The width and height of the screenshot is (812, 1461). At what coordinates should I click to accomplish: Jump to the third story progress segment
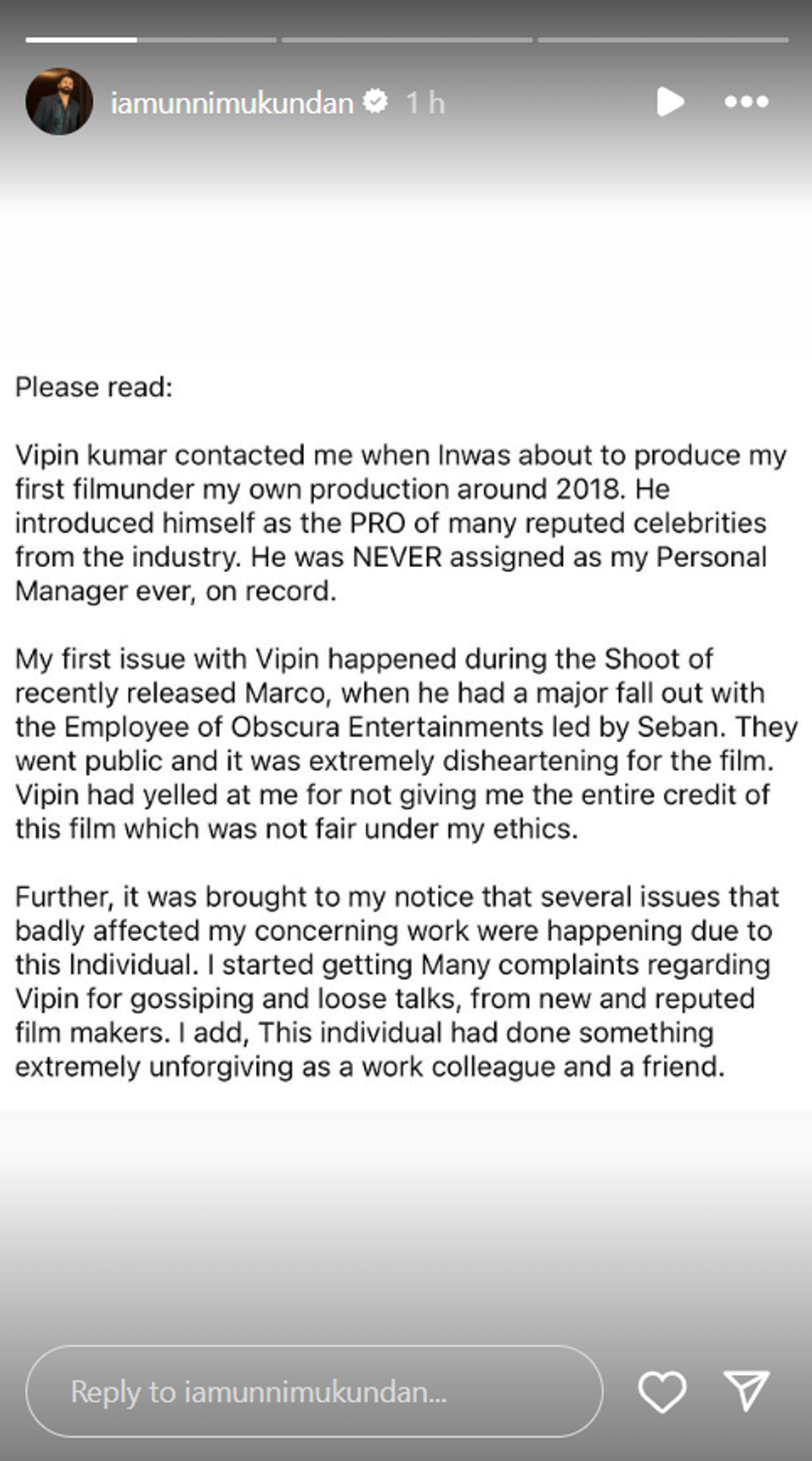click(663, 39)
